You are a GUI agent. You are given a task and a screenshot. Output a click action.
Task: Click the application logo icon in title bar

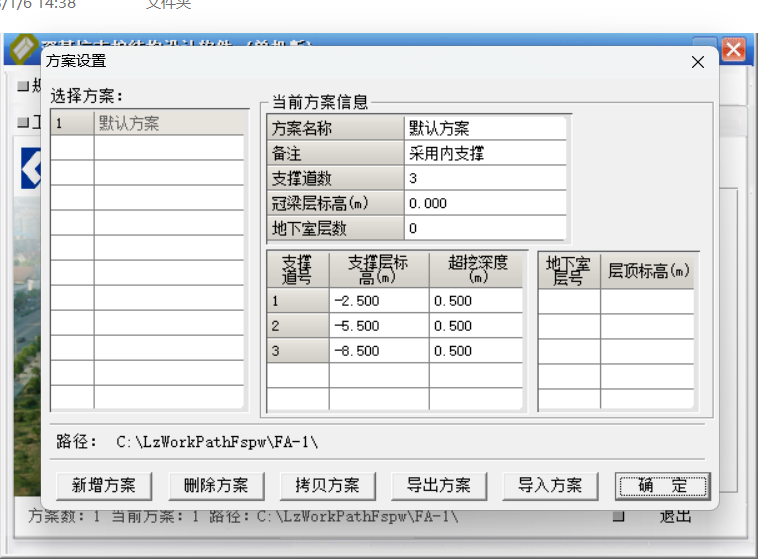coord(22,49)
